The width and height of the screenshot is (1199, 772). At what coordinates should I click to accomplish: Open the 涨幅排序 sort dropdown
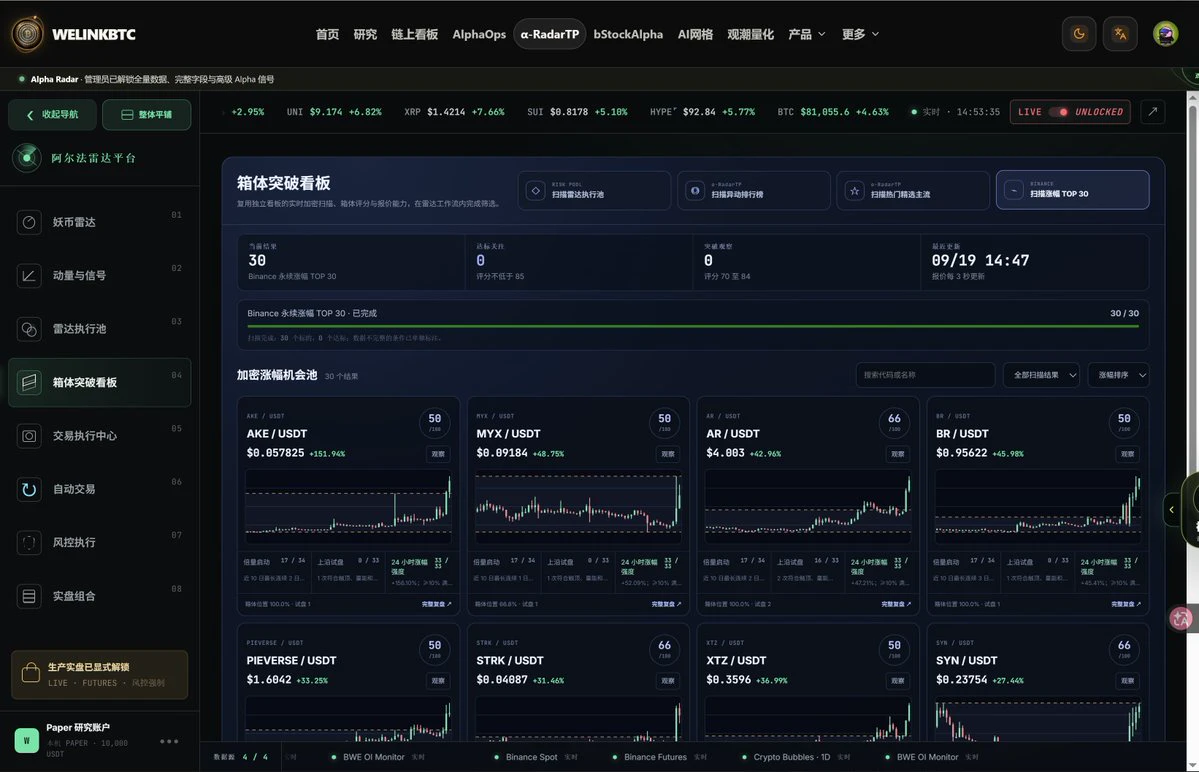click(x=1119, y=375)
